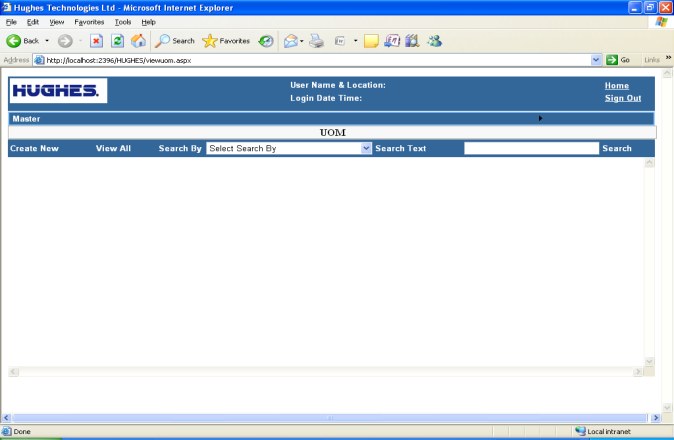
Task: Click the Stop loading icon
Action: 96,41
